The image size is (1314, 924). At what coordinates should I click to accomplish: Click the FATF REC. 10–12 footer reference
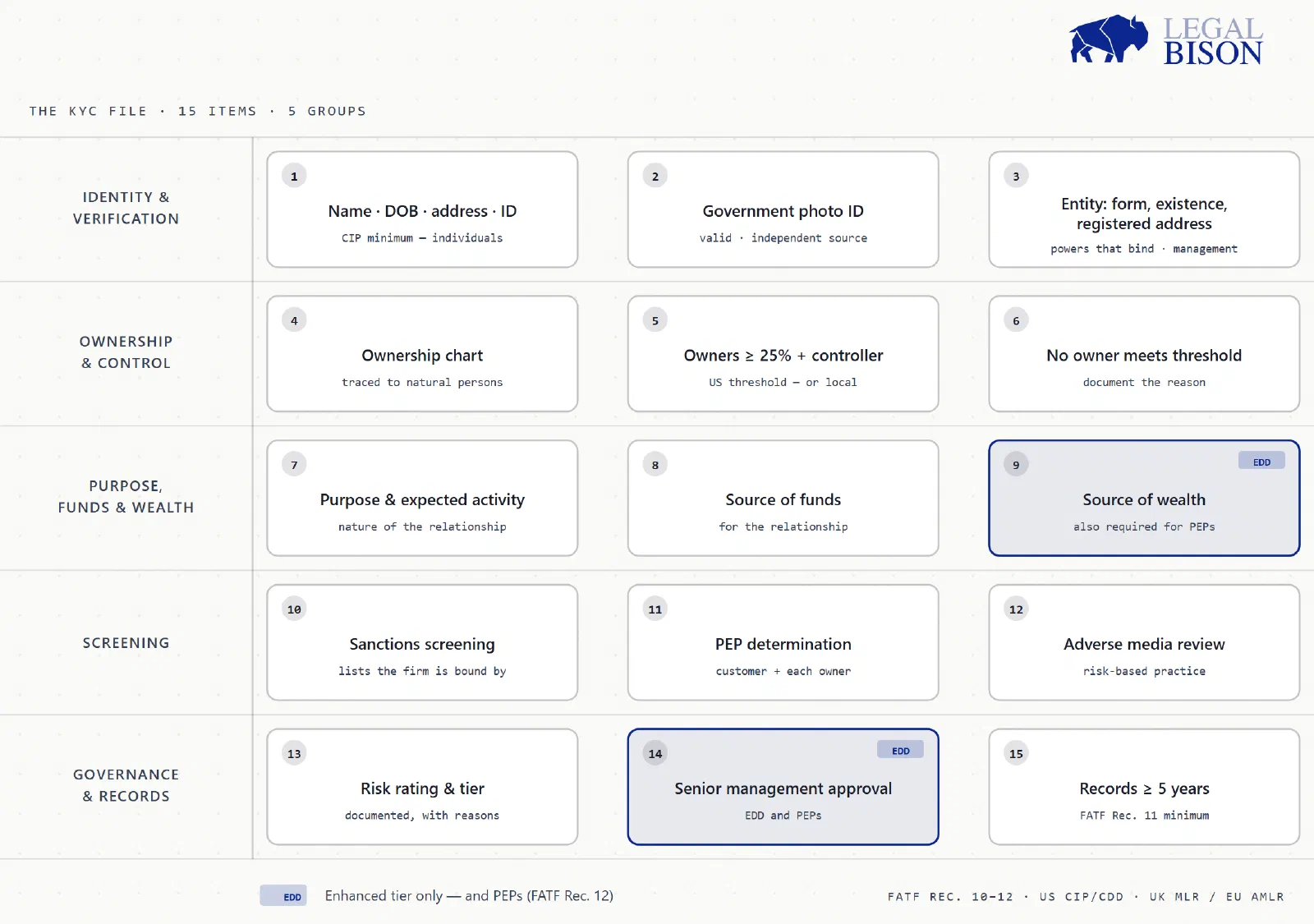(x=950, y=897)
